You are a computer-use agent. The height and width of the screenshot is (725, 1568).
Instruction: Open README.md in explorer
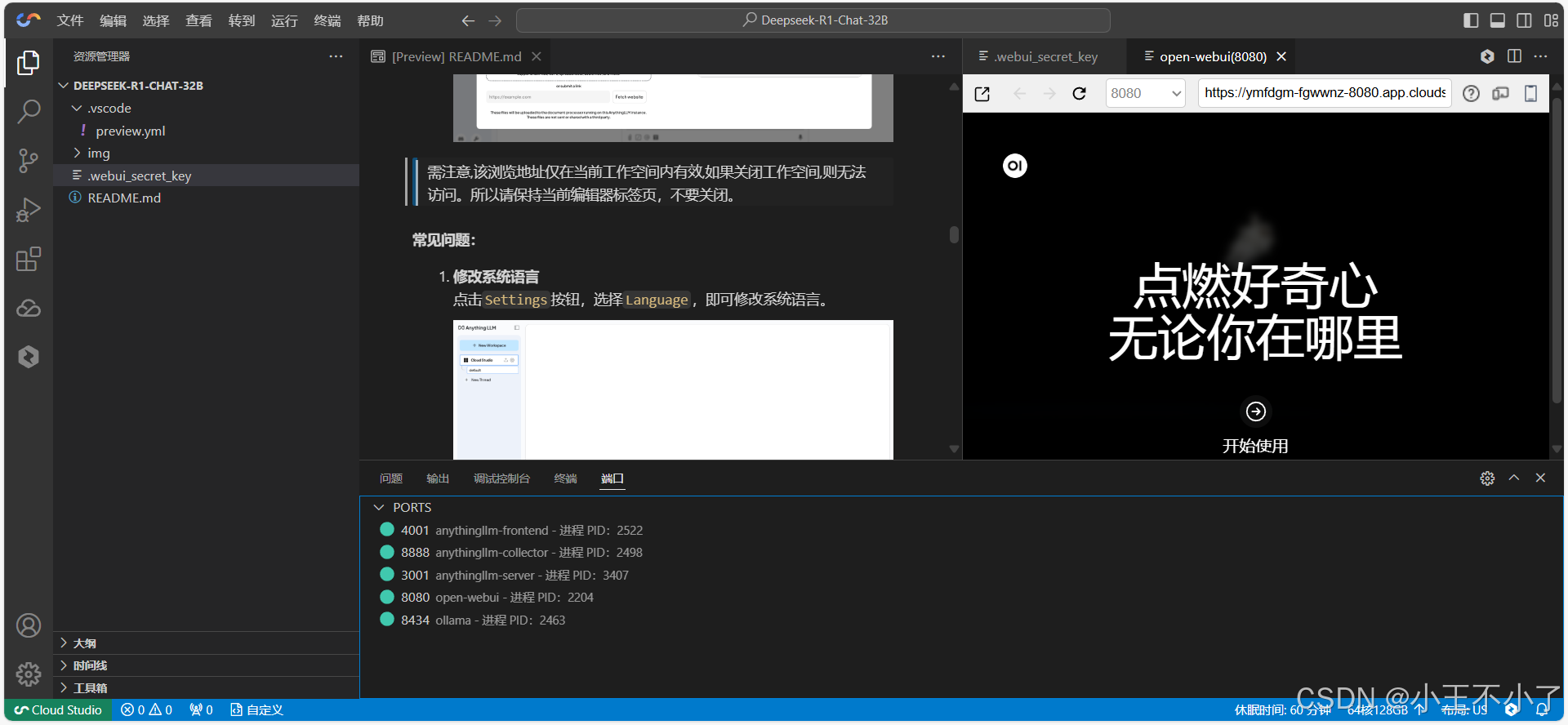click(x=124, y=198)
